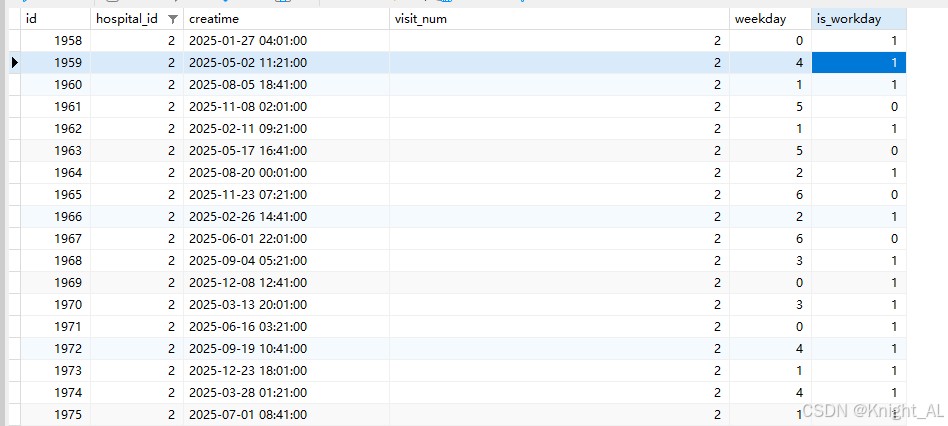Viewport: 948px width, 426px height.
Task: Click creatime value 2025-11-08 02:01:00
Action: click(x=248, y=107)
